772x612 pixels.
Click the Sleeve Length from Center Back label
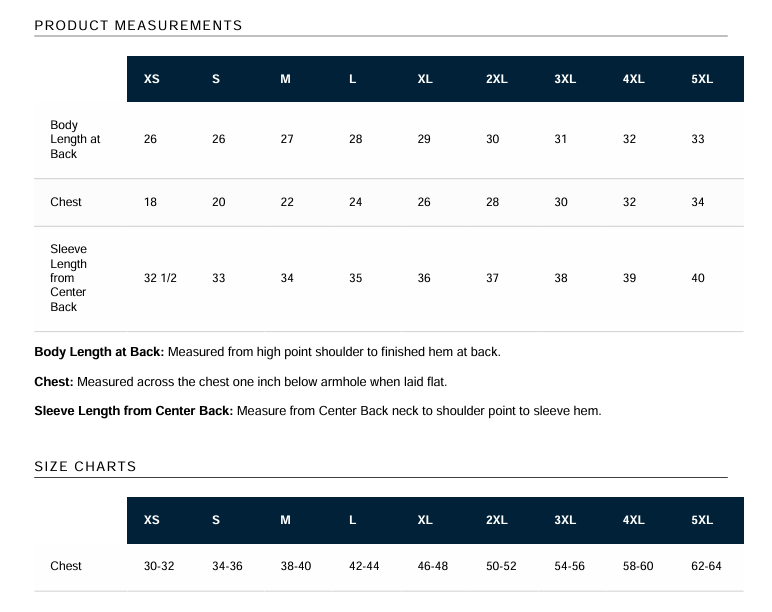(x=68, y=278)
